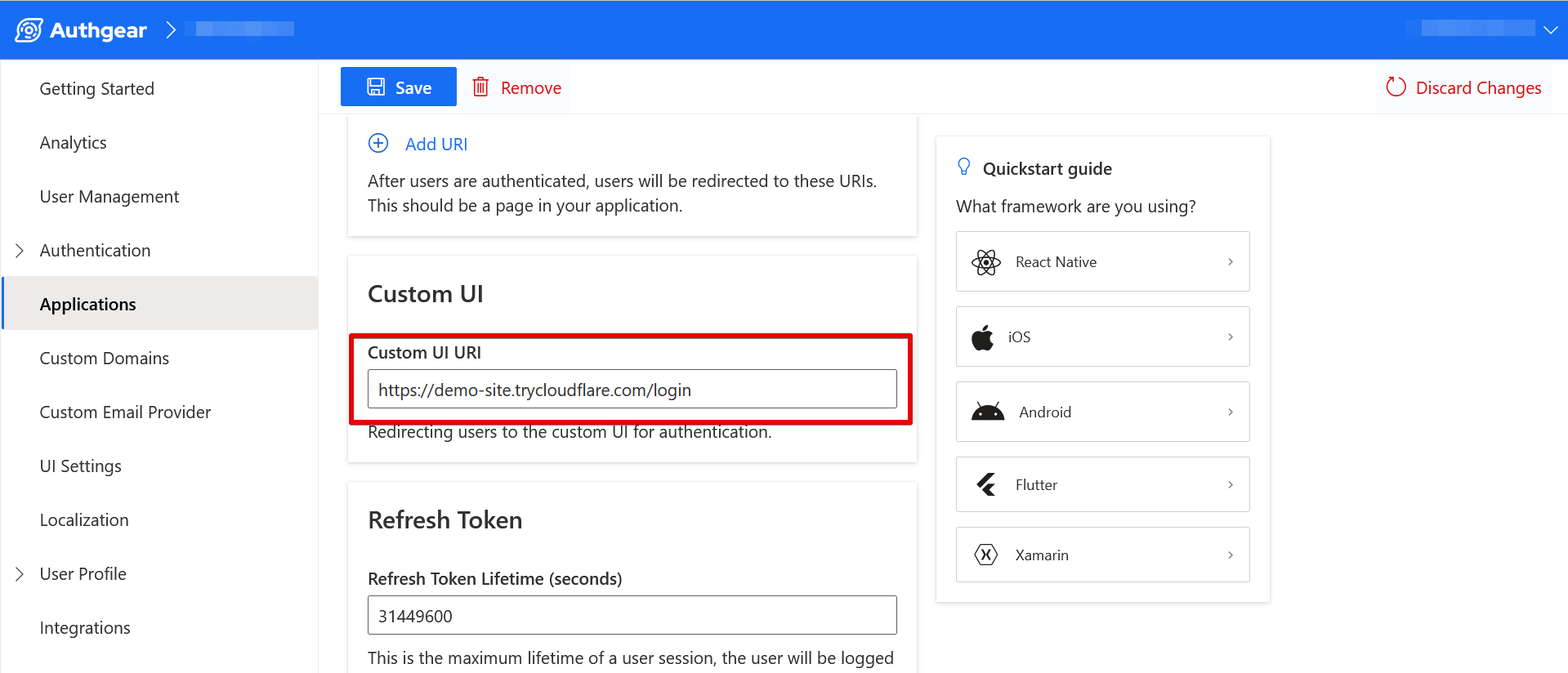Click the red Remove button

517,87
